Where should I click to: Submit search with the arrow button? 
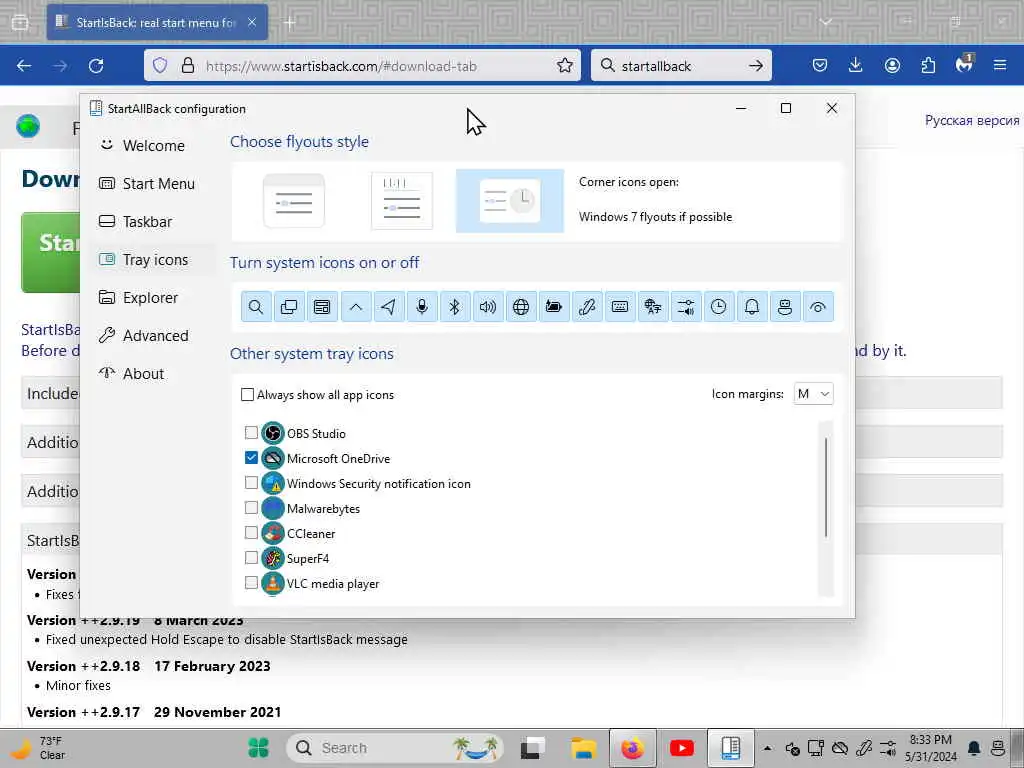pyautogui.click(x=756, y=65)
